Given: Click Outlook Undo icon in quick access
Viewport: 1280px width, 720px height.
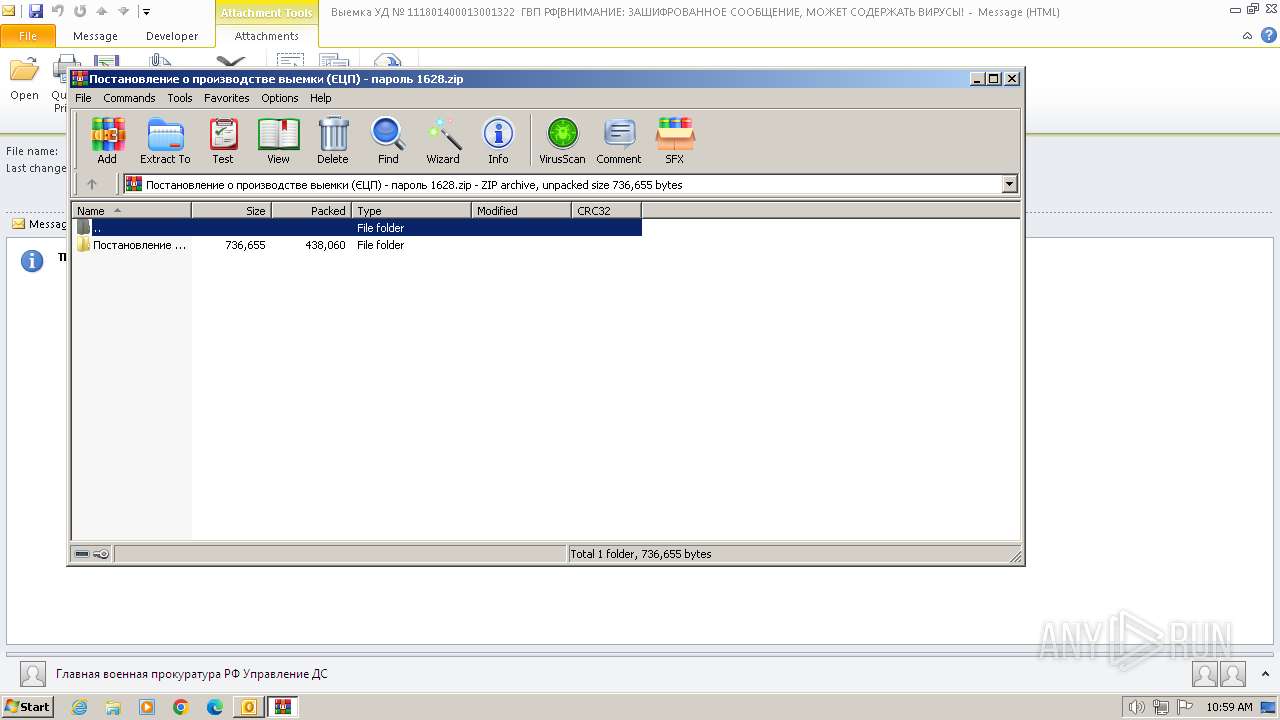Looking at the screenshot, I should coord(58,12).
